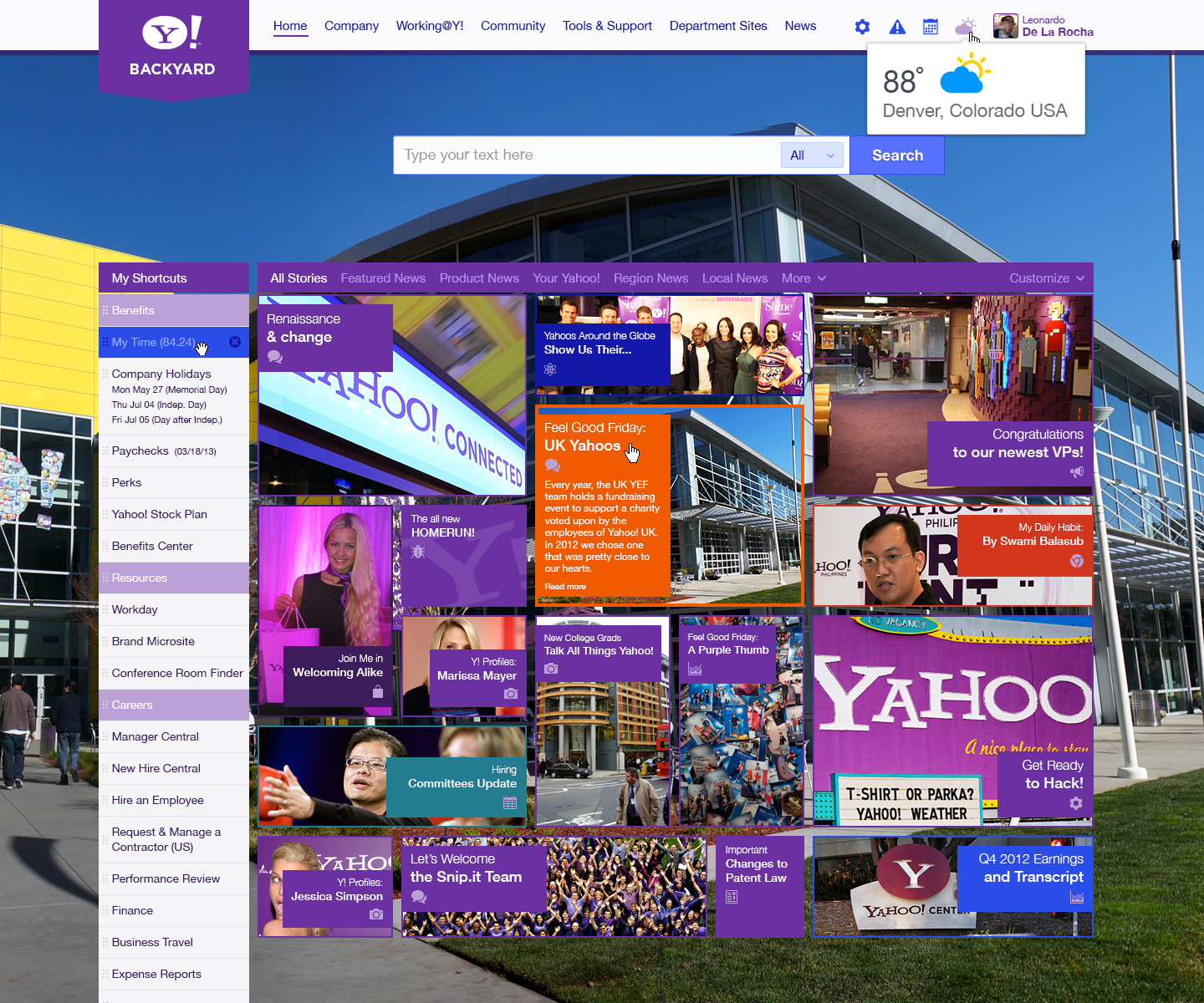Click comment bubble icon on Renaissance tile
The height and width of the screenshot is (1003, 1204).
pos(275,357)
